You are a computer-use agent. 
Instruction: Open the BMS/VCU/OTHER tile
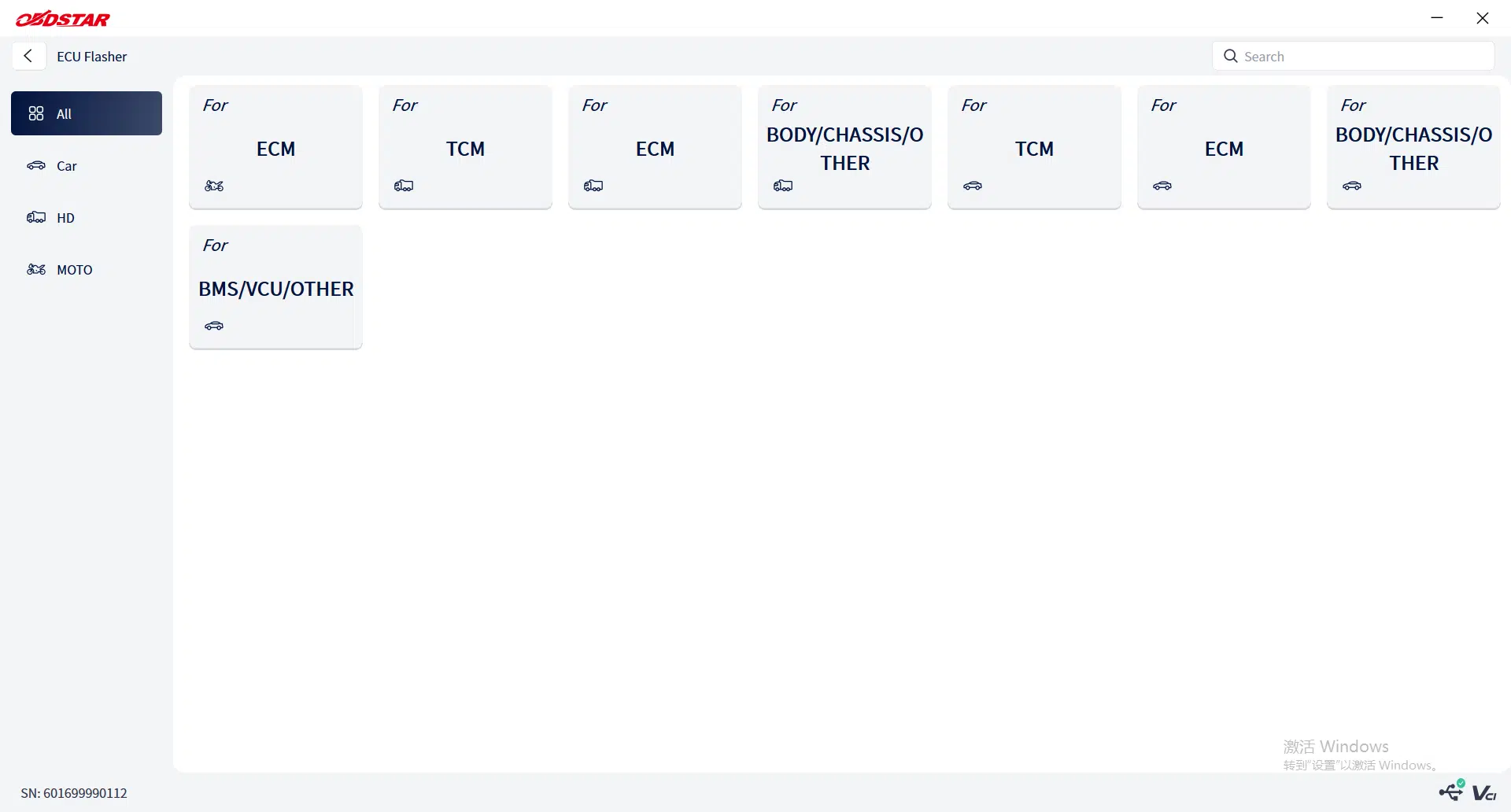tap(275, 287)
